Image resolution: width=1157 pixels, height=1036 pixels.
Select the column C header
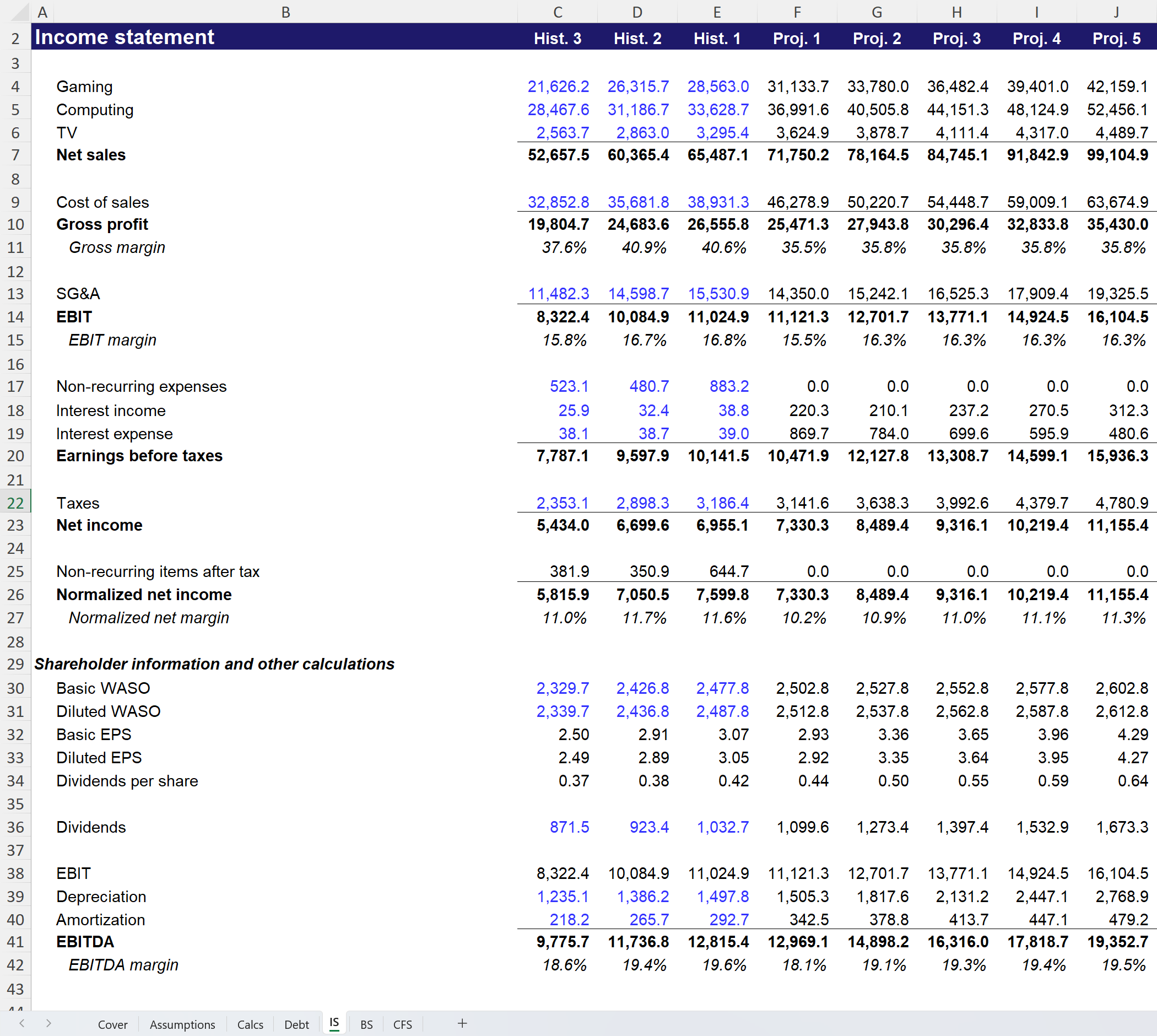[558, 12]
